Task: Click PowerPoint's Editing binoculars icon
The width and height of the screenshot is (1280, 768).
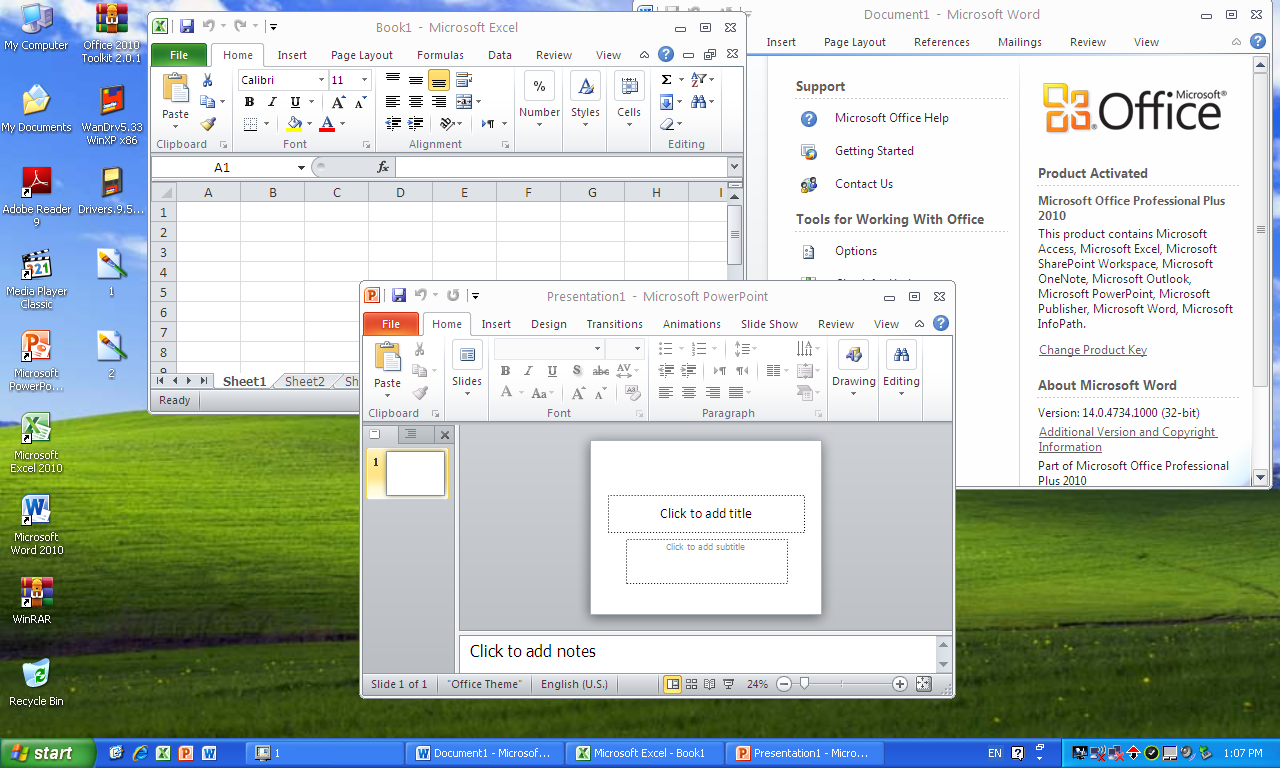Action: tap(901, 355)
